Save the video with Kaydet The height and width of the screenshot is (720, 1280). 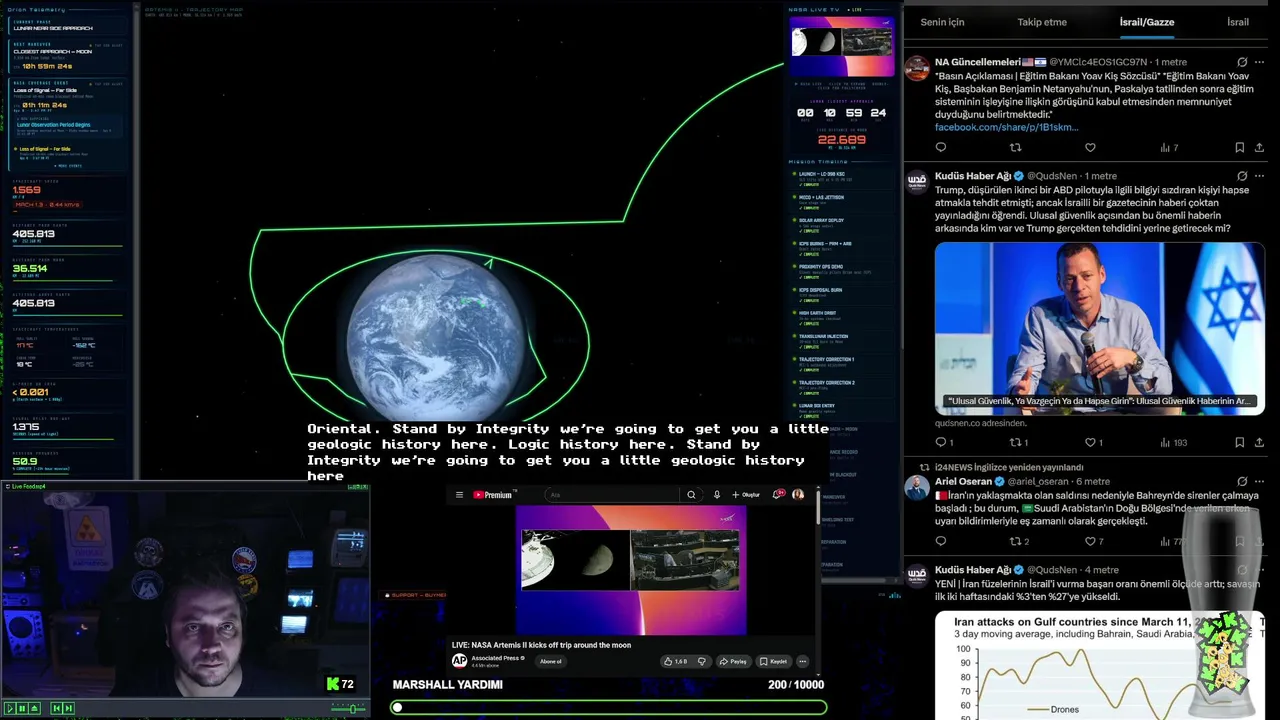click(x=774, y=661)
